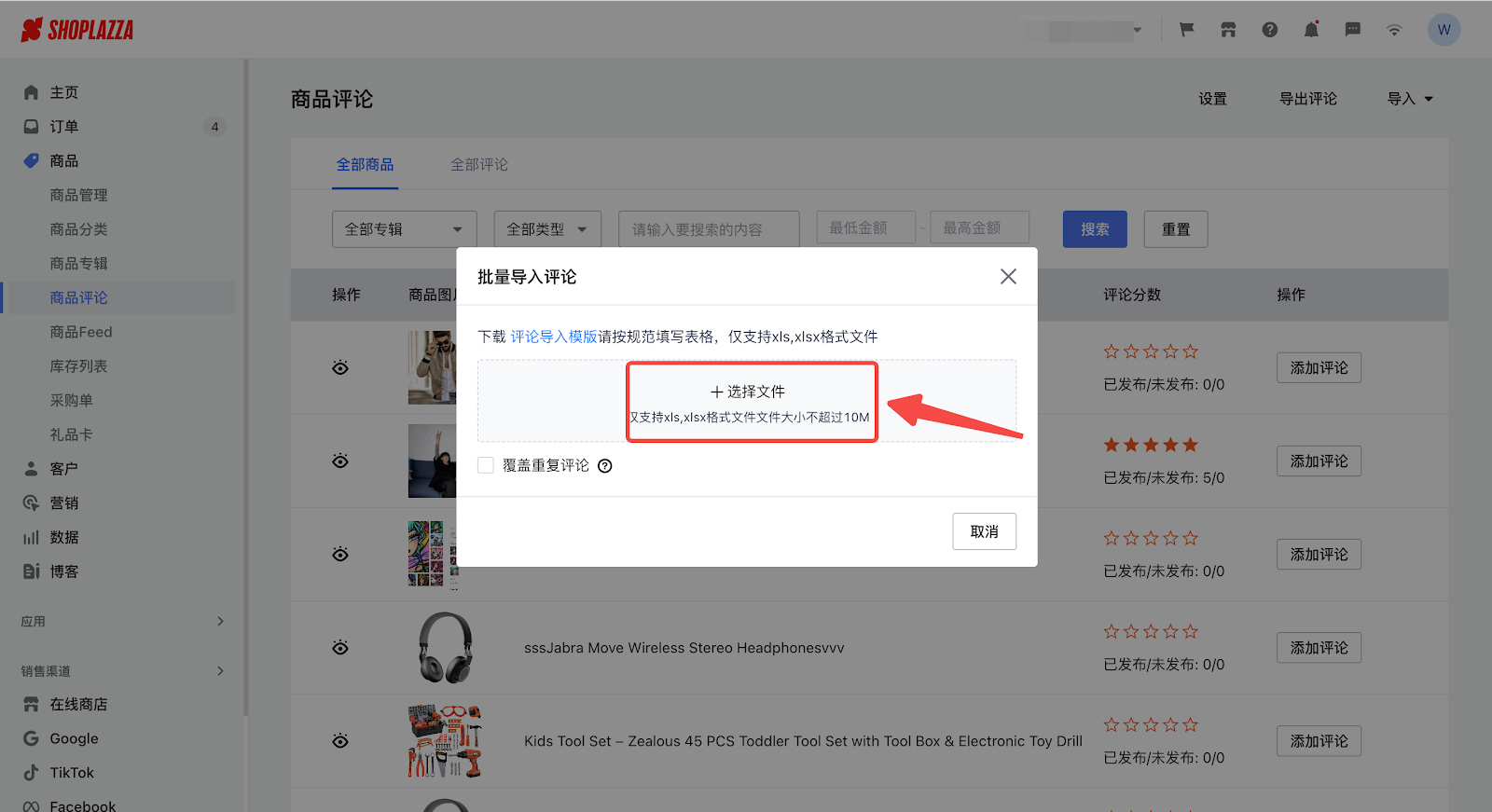Click the tooltip icon beside 覆盖重复评论
The image size is (1492, 812).
tap(605, 466)
